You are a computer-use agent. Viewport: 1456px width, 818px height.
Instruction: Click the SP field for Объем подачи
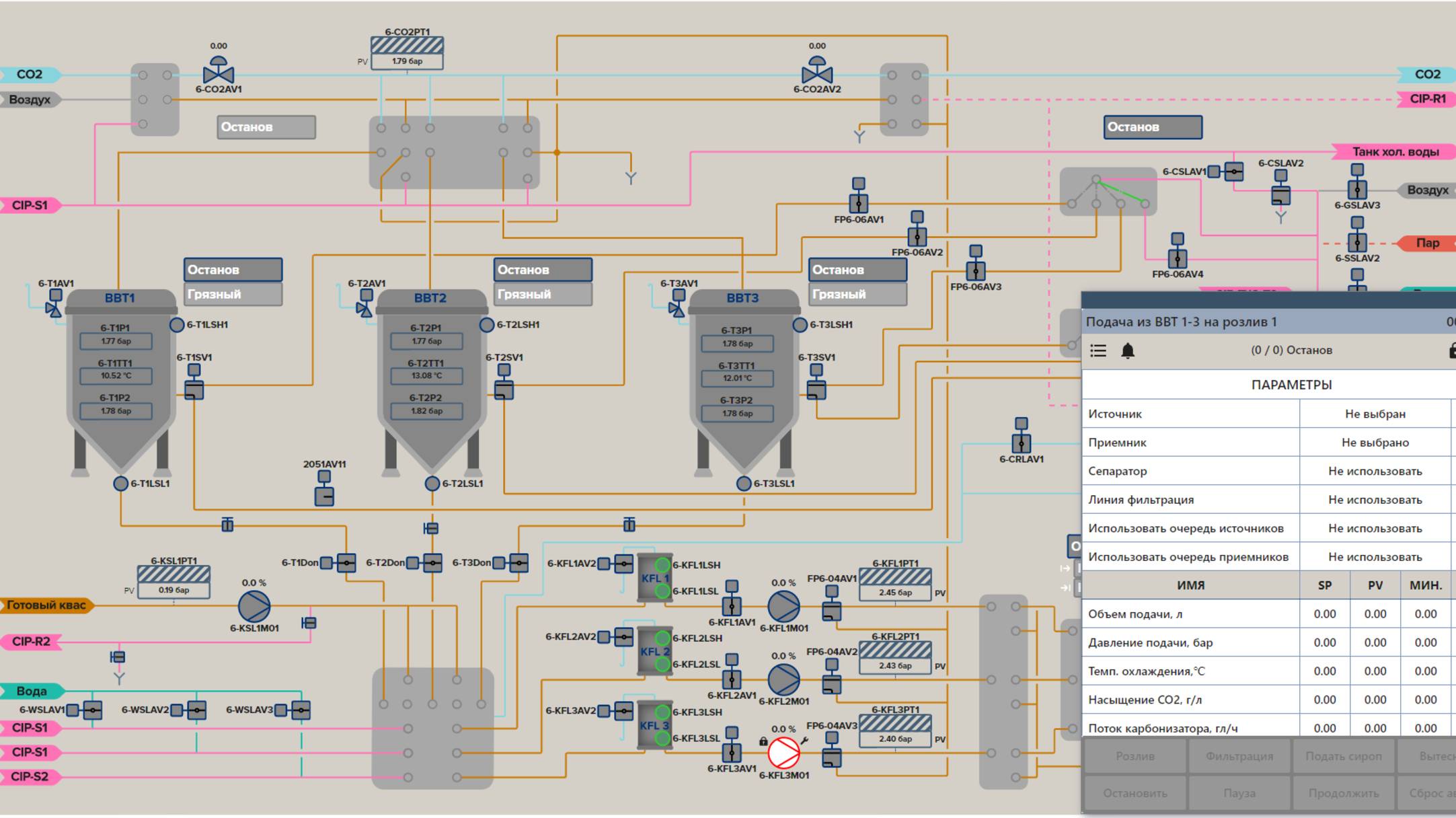1324,613
